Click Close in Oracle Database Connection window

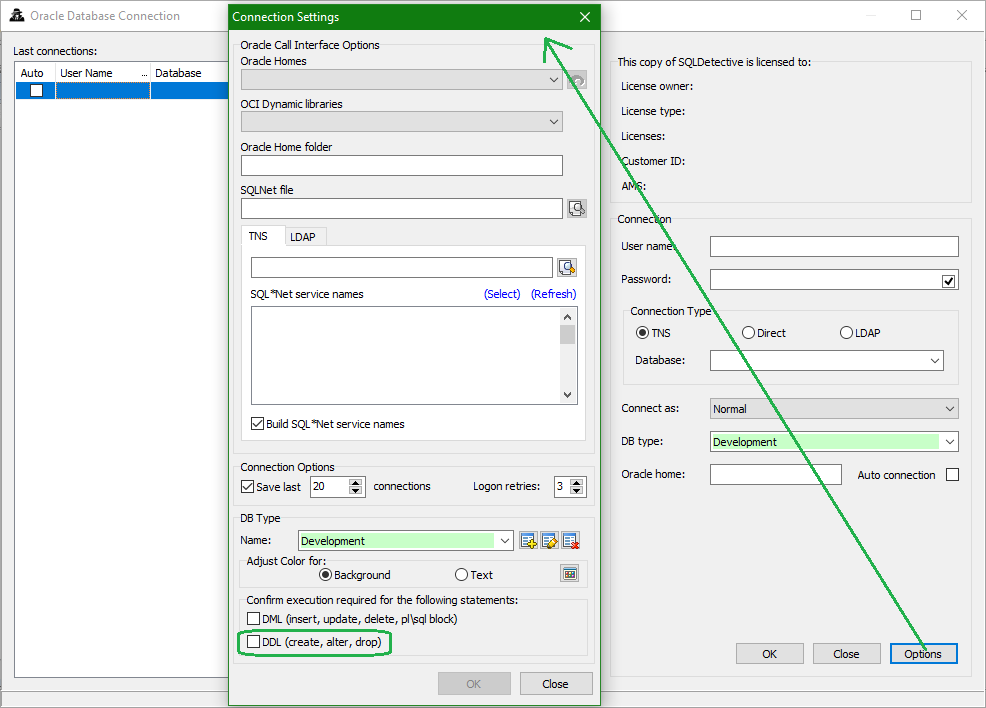click(846, 654)
